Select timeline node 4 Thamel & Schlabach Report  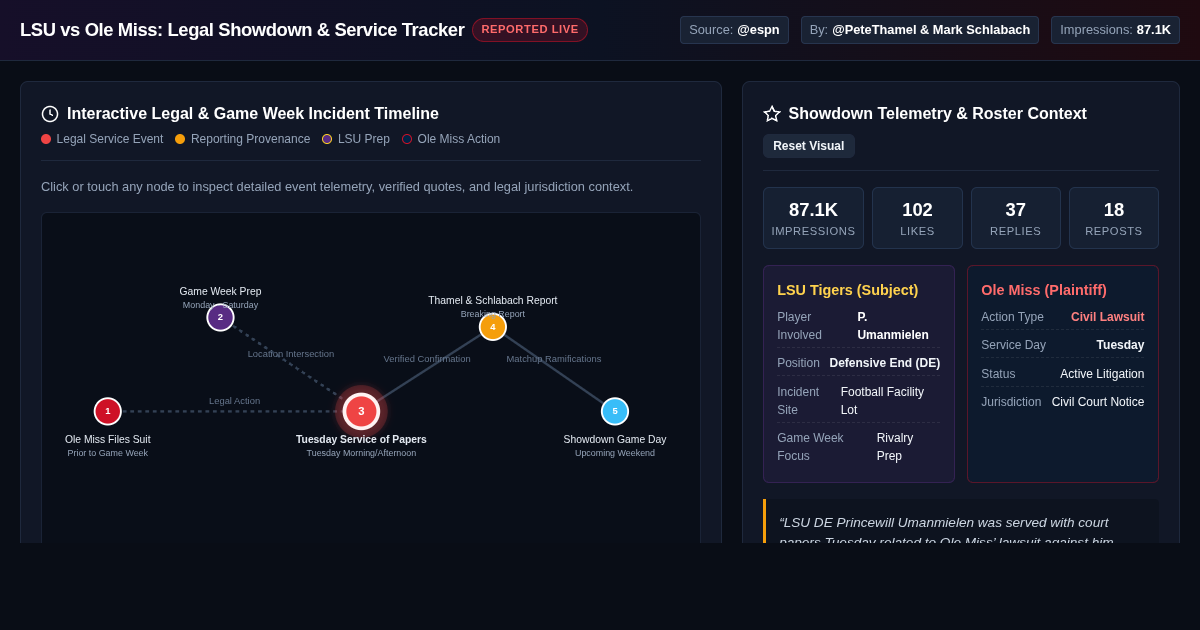click(x=493, y=327)
